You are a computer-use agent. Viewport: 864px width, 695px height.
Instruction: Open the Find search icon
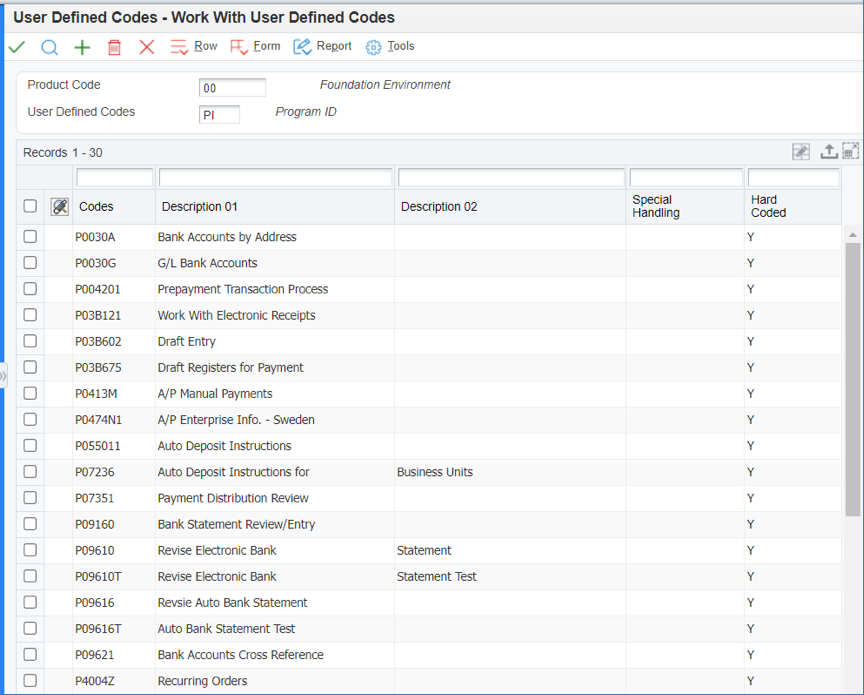click(49, 47)
